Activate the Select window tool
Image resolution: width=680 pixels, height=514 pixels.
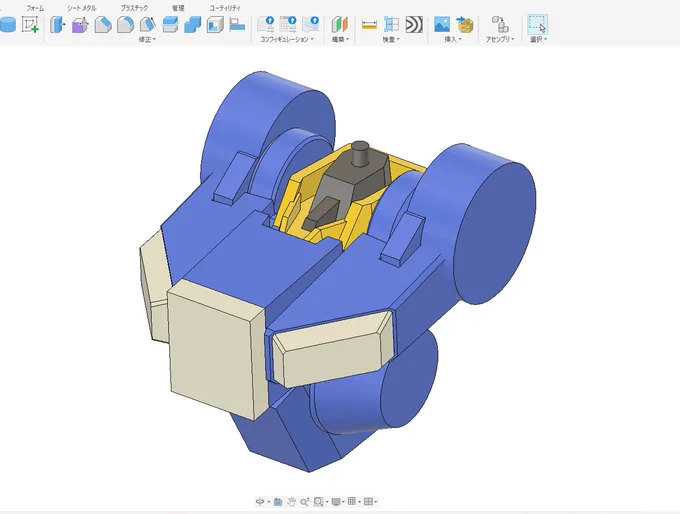coord(537,24)
